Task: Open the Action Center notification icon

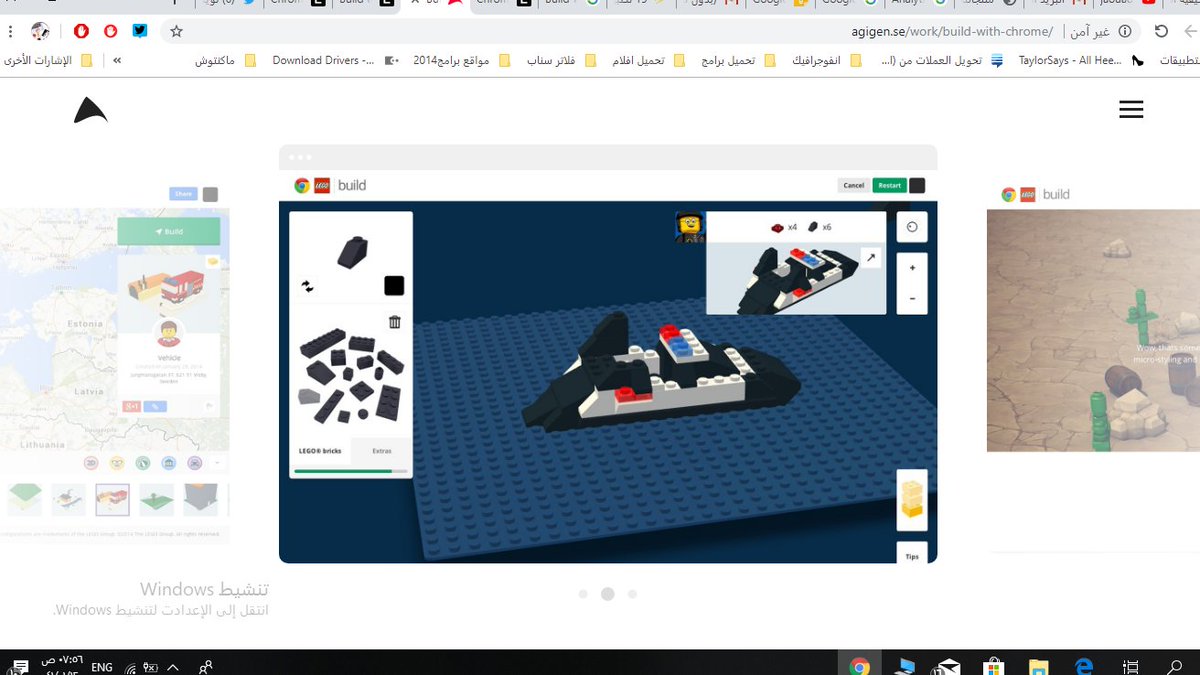Action: click(x=19, y=666)
